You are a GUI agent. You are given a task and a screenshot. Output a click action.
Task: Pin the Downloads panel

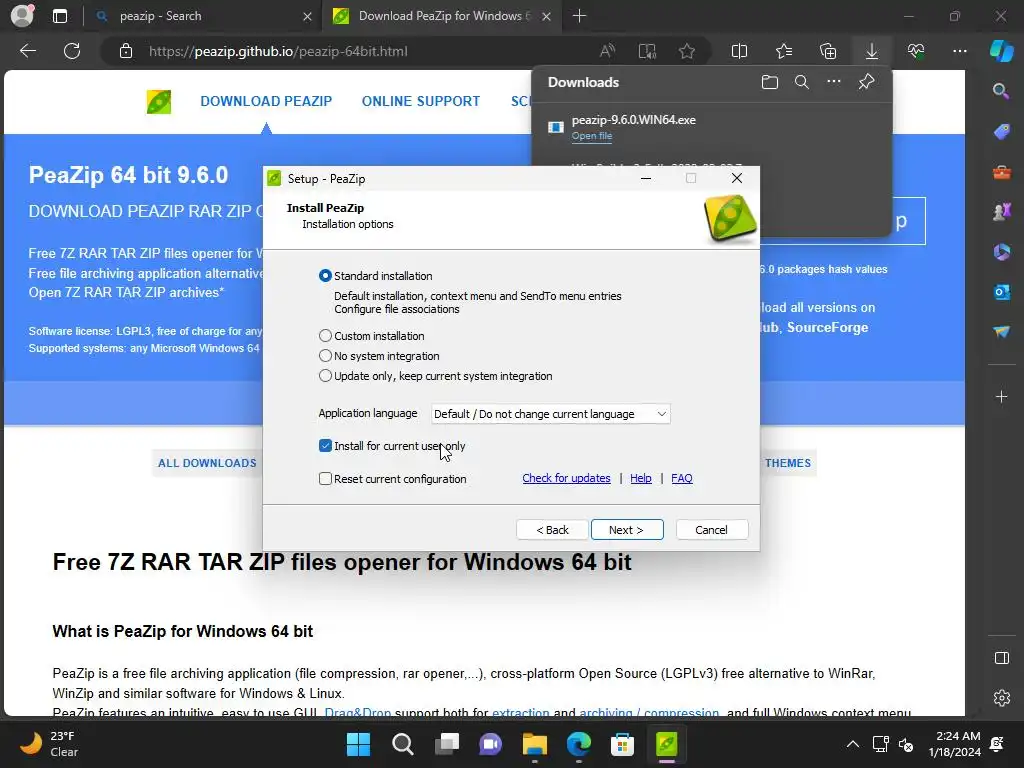(x=867, y=82)
